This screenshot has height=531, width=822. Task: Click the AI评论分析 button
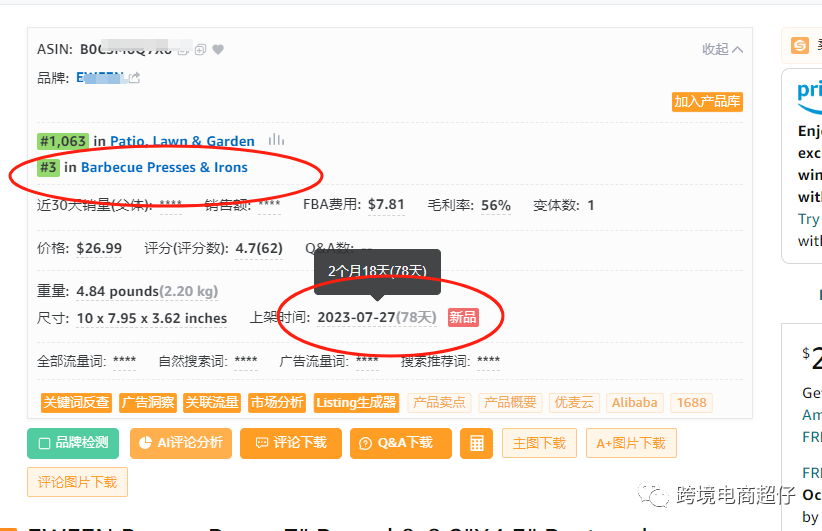(181, 443)
